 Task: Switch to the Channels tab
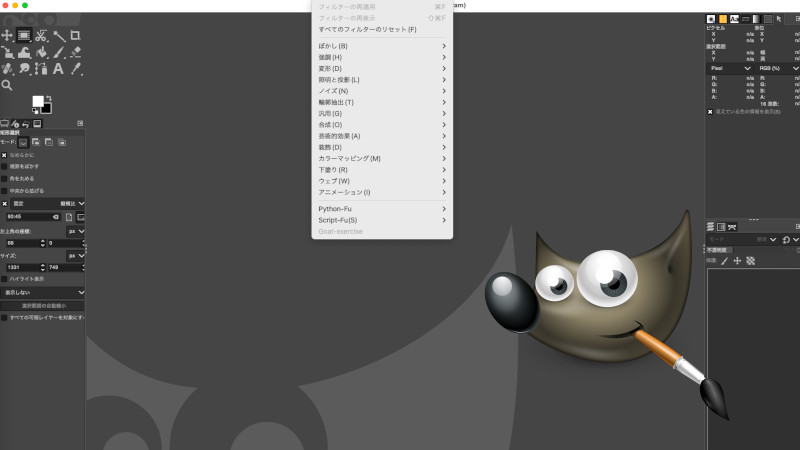click(x=721, y=227)
